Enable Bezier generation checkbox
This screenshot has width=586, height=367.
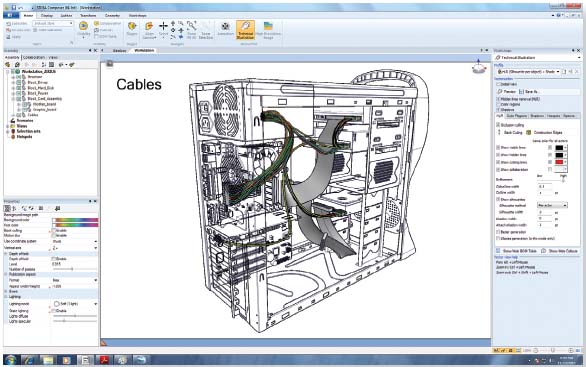(x=498, y=232)
